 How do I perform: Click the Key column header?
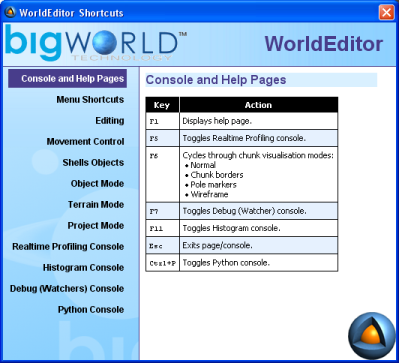(x=162, y=105)
